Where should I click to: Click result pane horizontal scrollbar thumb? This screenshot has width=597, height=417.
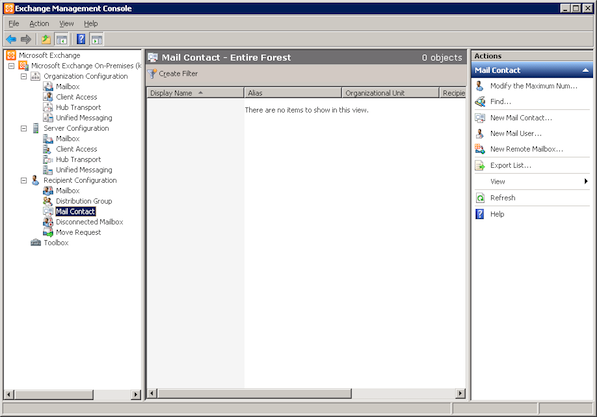click(x=255, y=393)
